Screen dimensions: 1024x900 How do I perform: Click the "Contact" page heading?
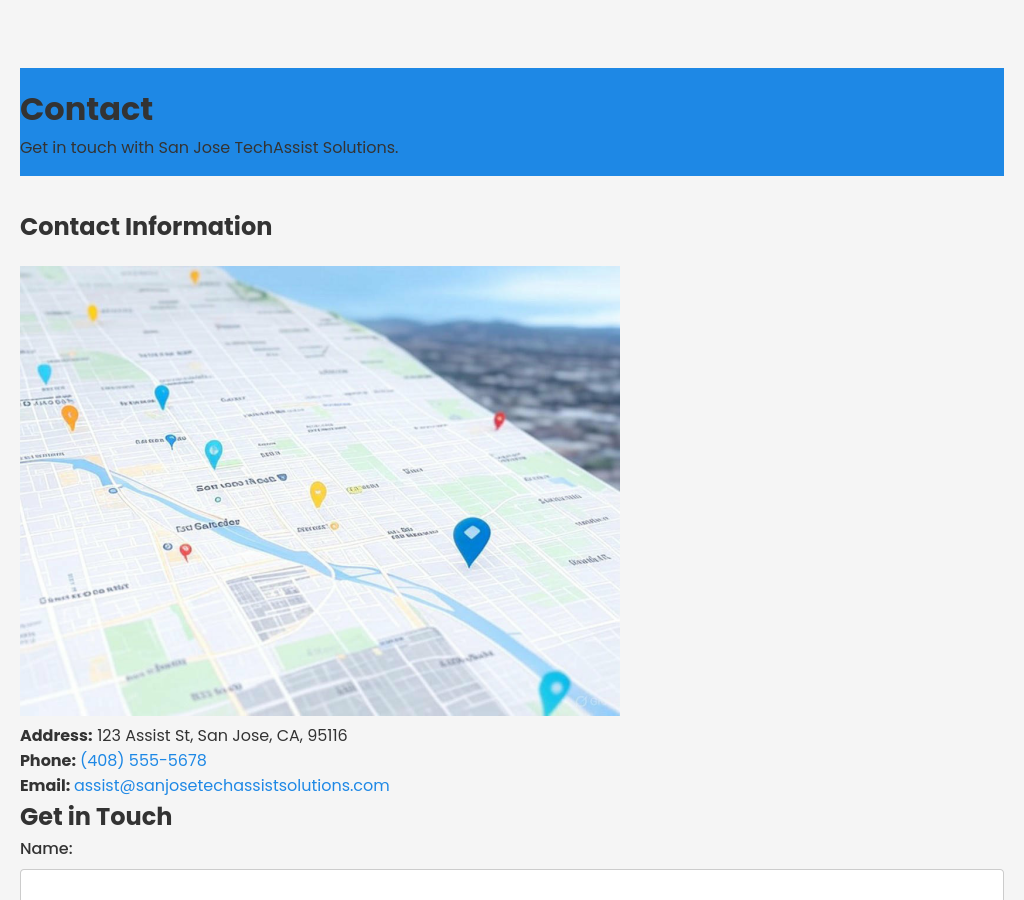86,109
